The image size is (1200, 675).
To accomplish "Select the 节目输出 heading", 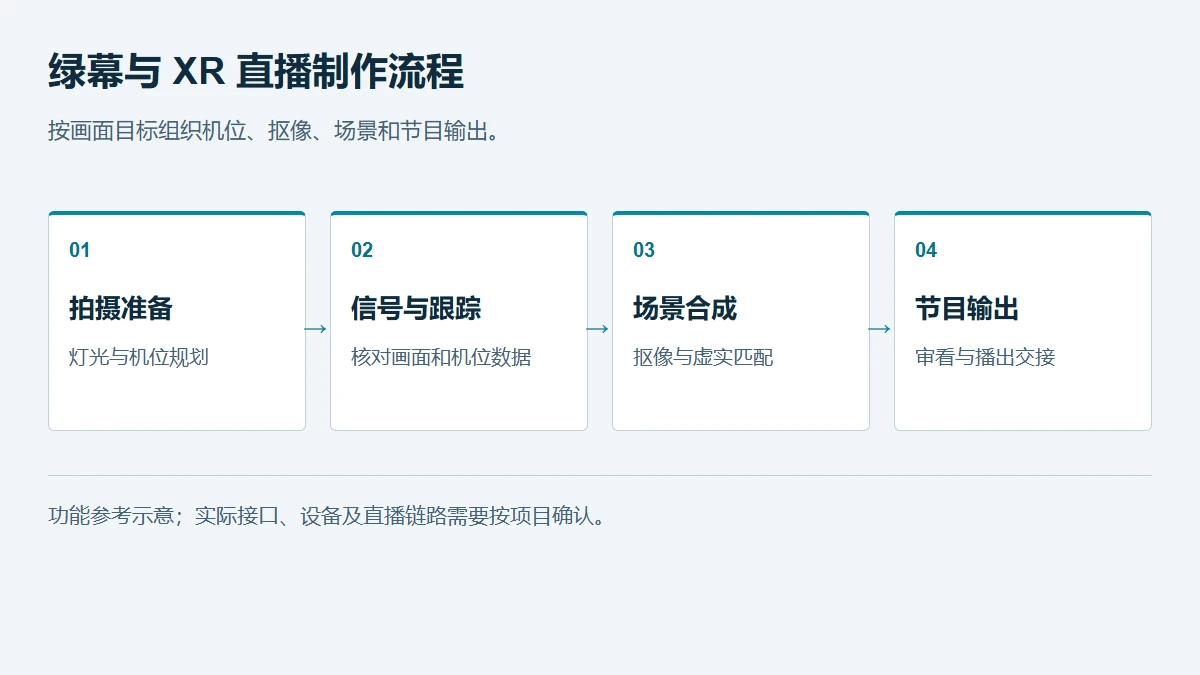I will tap(967, 308).
